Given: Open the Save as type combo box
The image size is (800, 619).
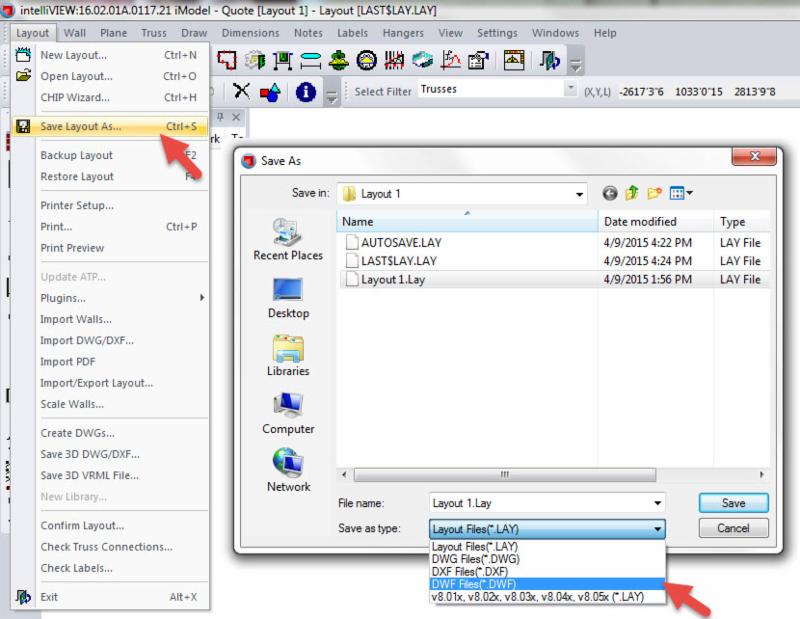Looking at the screenshot, I should pos(547,529).
